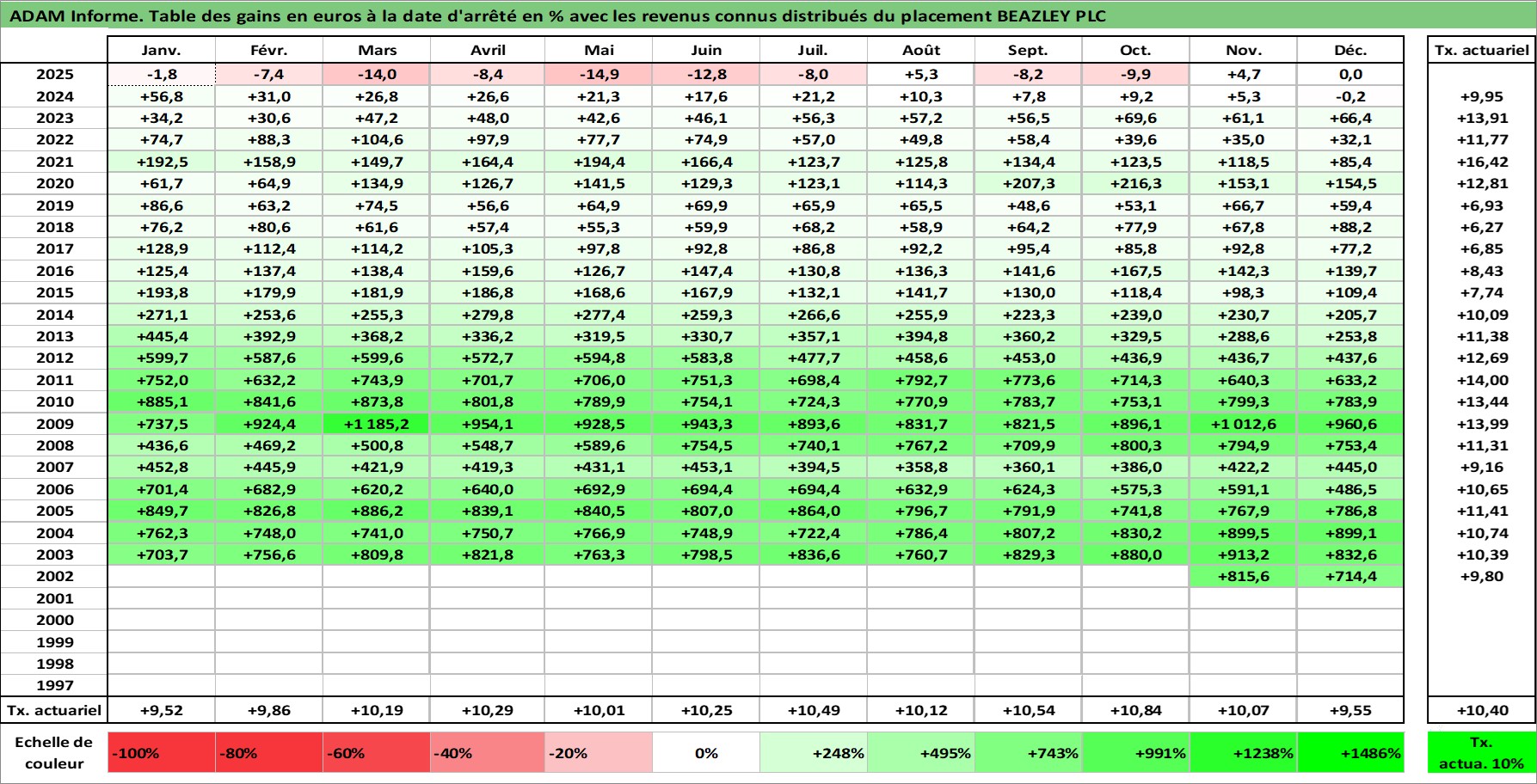Click the Tx. actuariel bottom row label

pos(54,711)
